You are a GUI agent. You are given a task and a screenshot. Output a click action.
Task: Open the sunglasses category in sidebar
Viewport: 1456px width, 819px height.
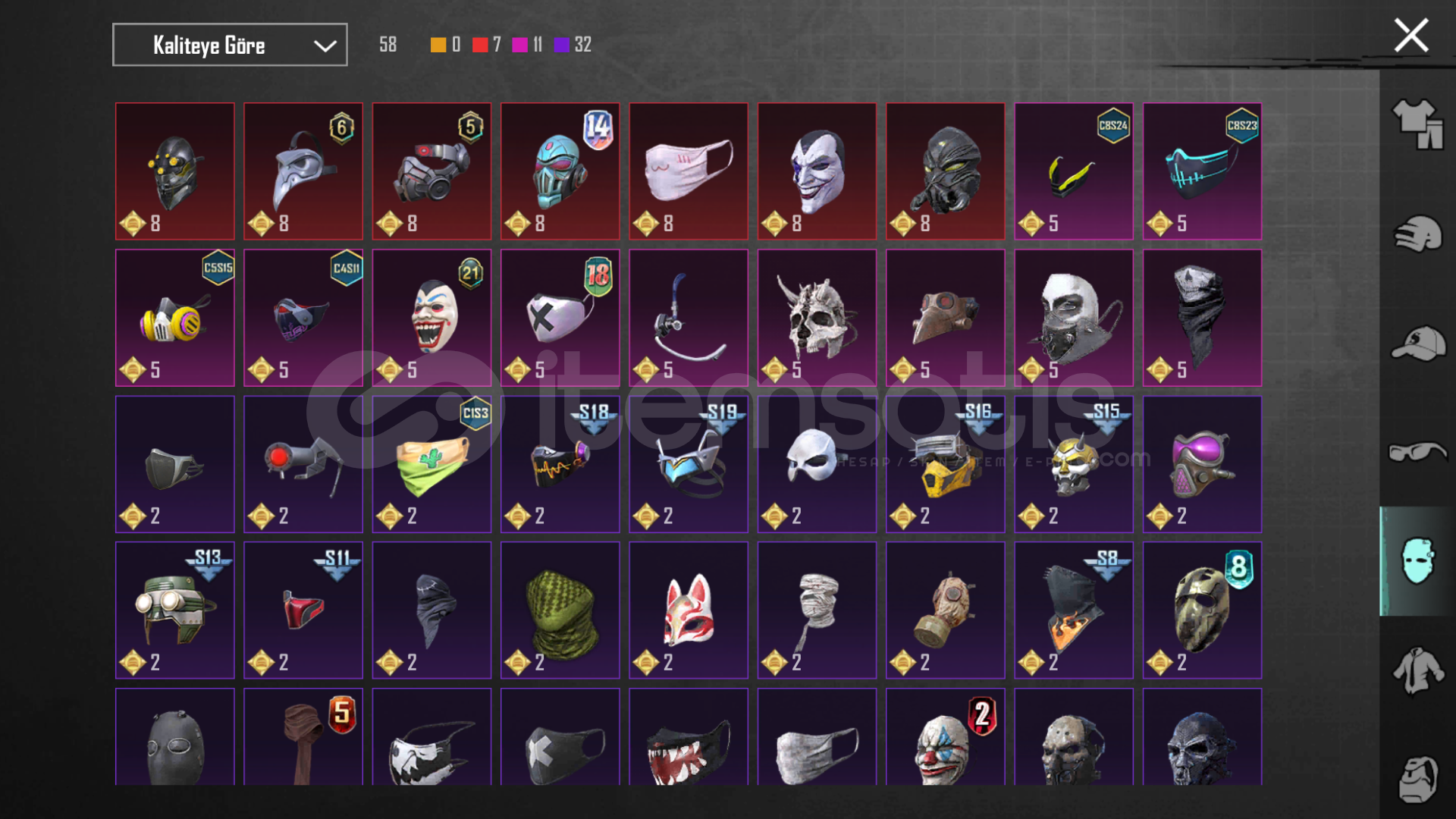pyautogui.click(x=1417, y=452)
